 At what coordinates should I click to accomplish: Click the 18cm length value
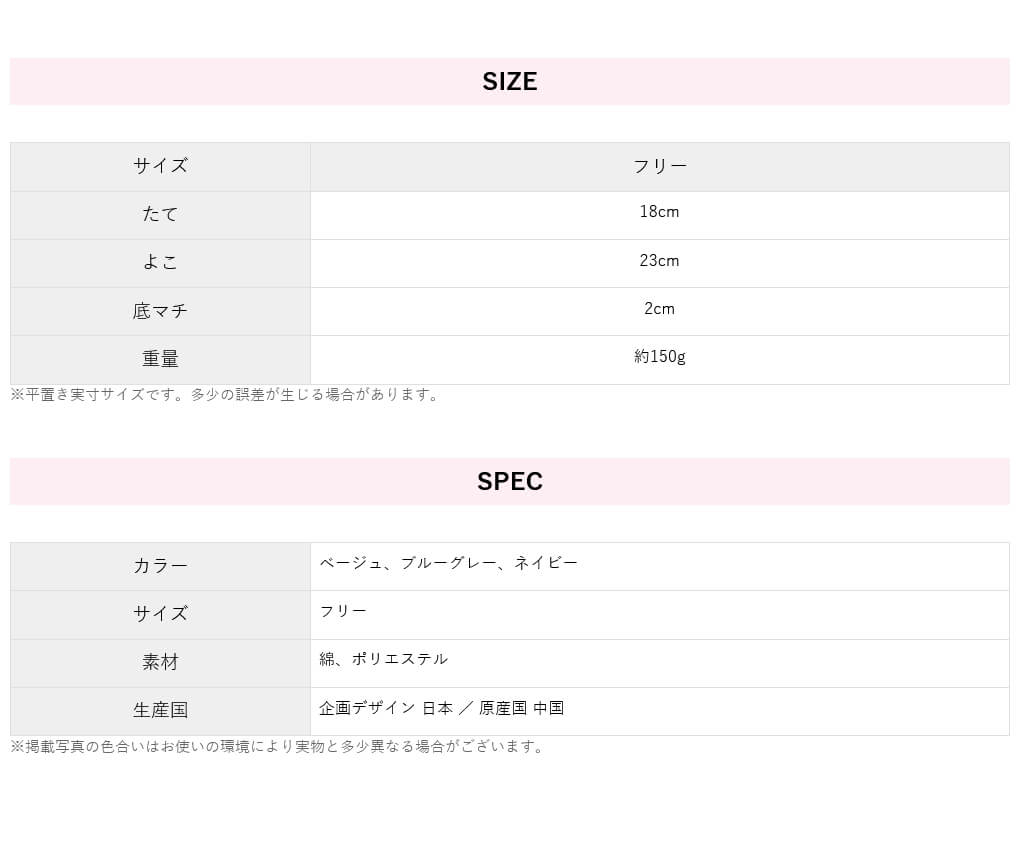pyautogui.click(x=659, y=212)
